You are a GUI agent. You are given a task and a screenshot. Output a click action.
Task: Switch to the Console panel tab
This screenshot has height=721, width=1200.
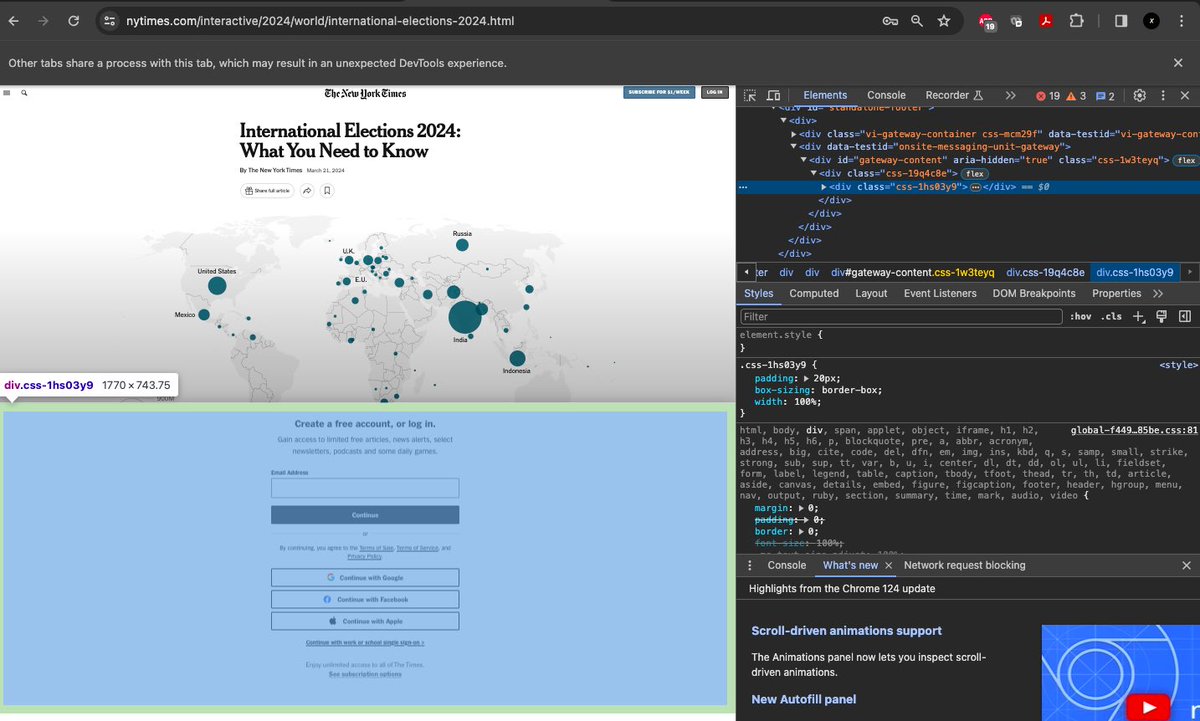pyautogui.click(x=886, y=95)
